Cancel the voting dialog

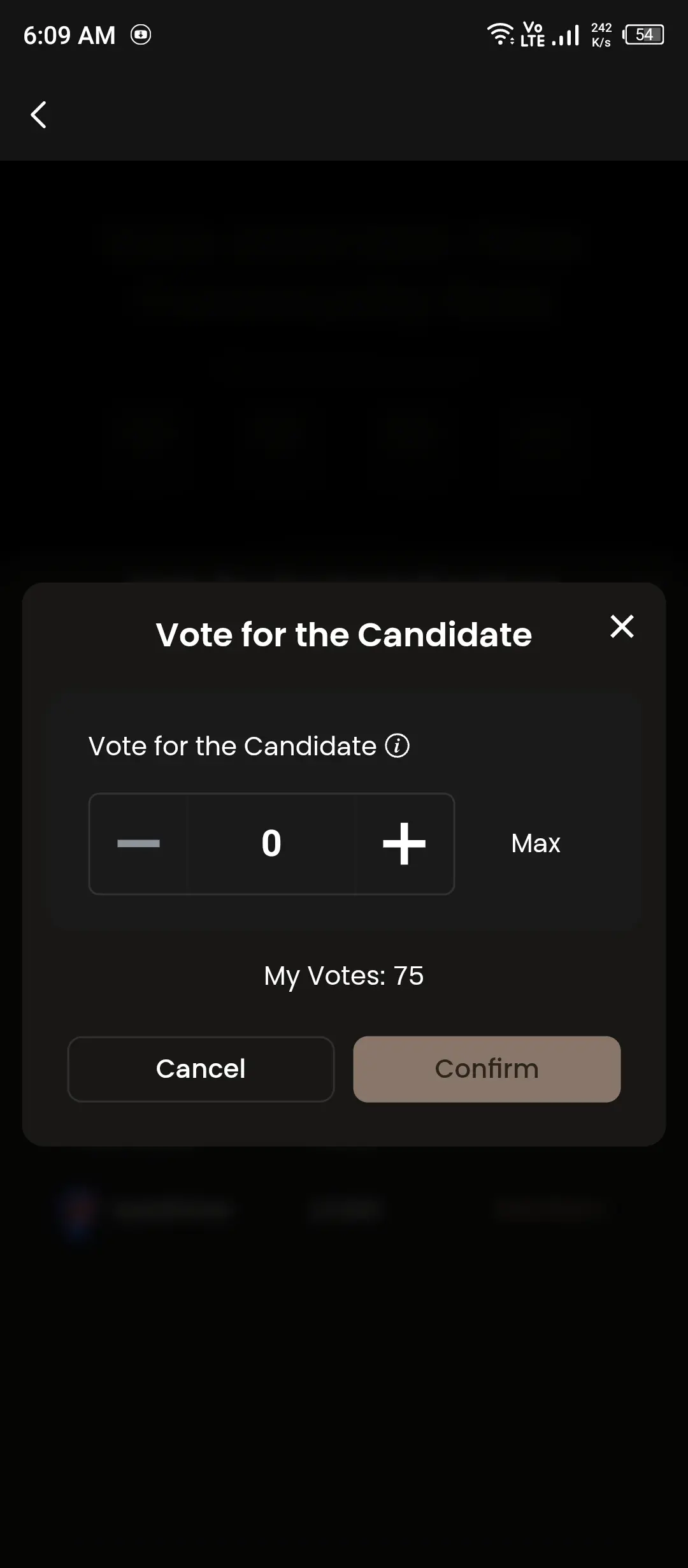[201, 1069]
